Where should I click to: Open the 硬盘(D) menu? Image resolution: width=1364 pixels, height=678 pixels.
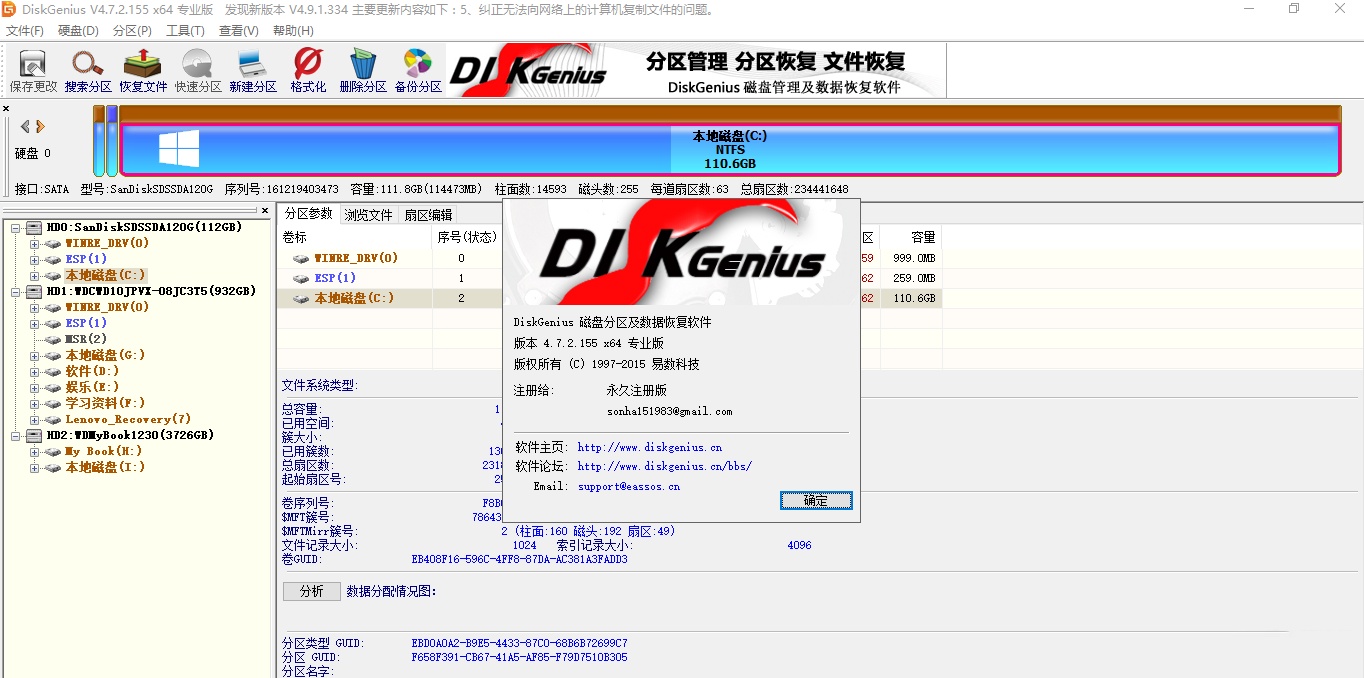click(x=78, y=31)
